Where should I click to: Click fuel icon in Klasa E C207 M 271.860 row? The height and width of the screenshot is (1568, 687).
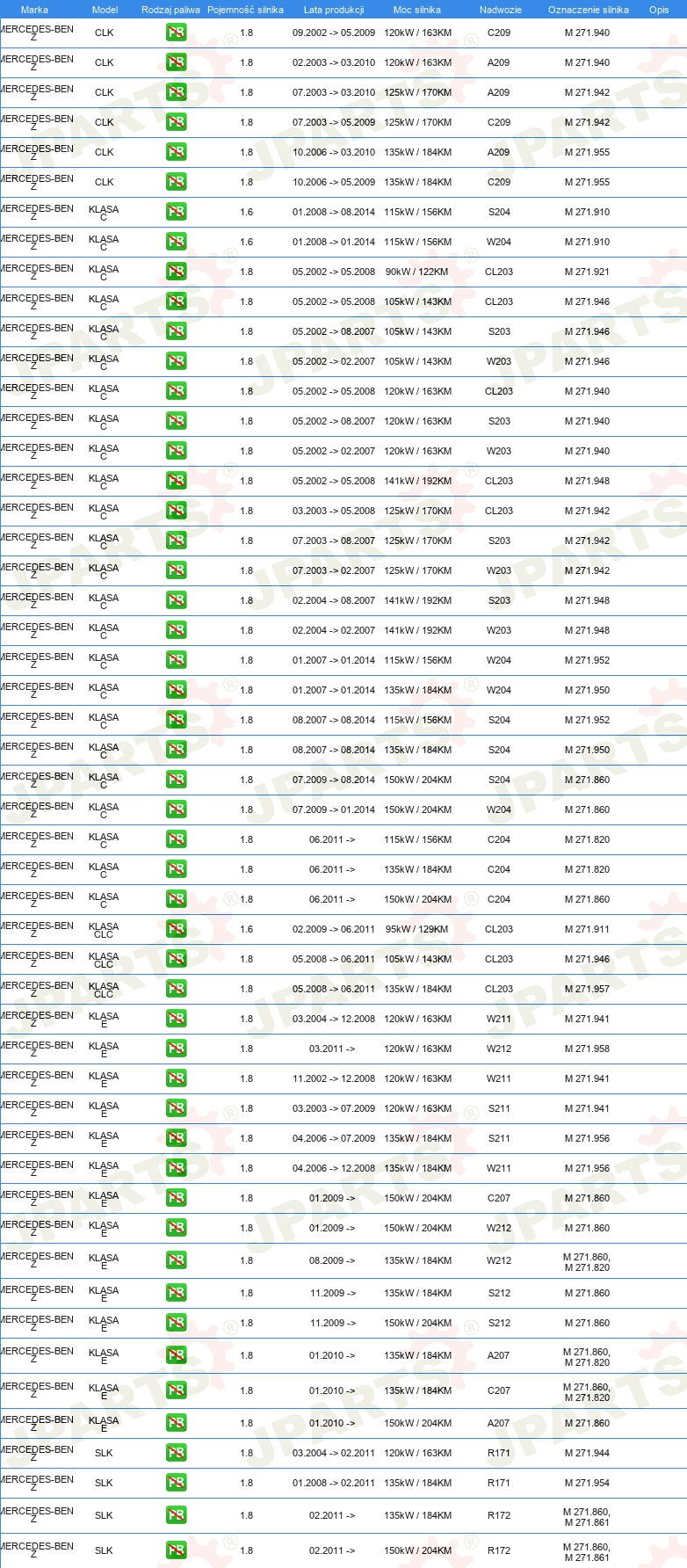point(177,1199)
